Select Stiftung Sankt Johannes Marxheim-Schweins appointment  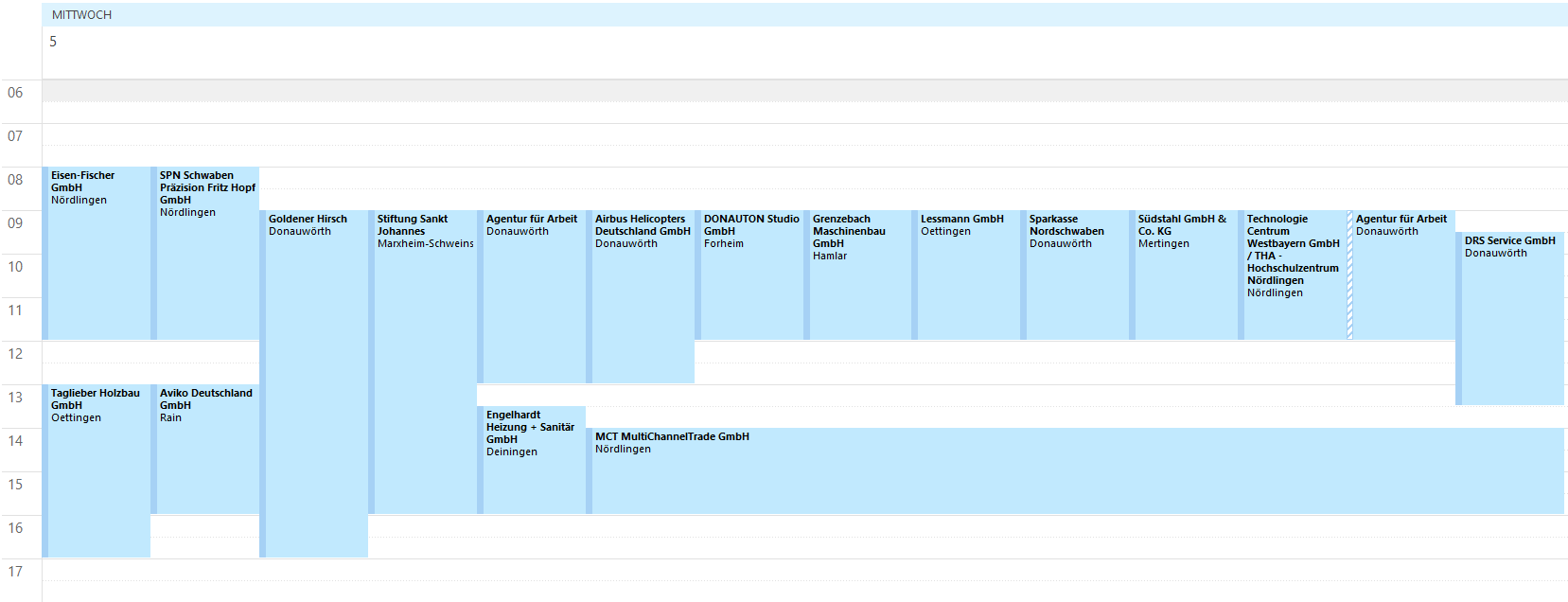pyautogui.click(x=423, y=362)
